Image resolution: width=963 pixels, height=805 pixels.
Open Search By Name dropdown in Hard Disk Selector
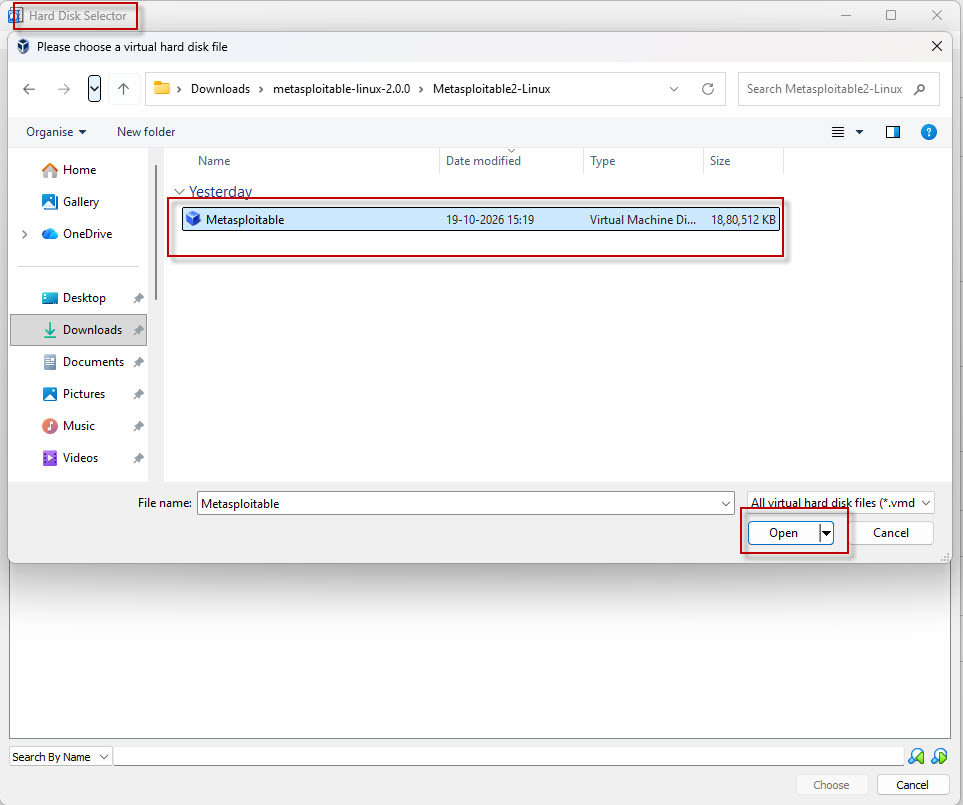[60, 757]
